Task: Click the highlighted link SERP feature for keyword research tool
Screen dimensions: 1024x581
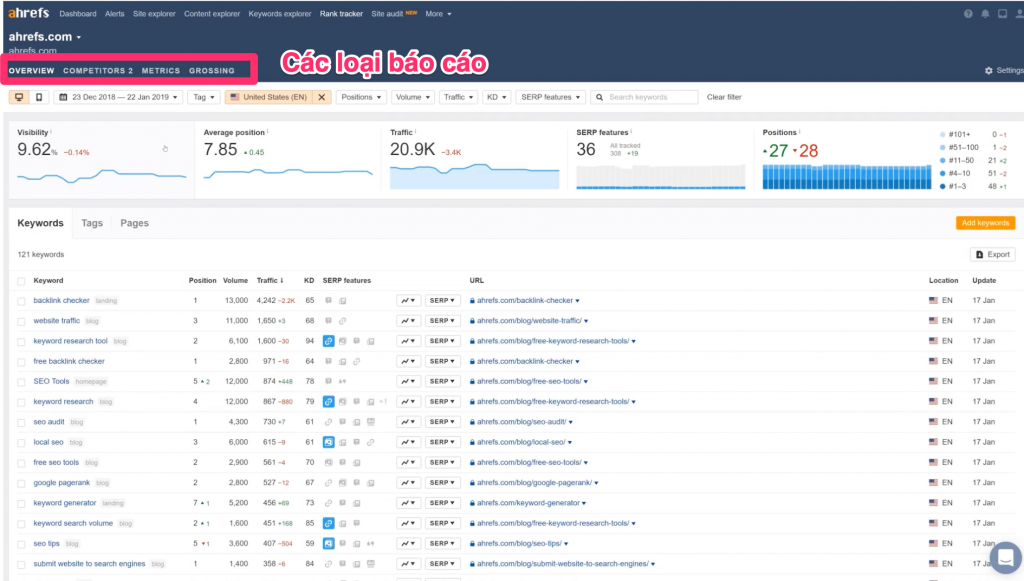Action: point(328,341)
